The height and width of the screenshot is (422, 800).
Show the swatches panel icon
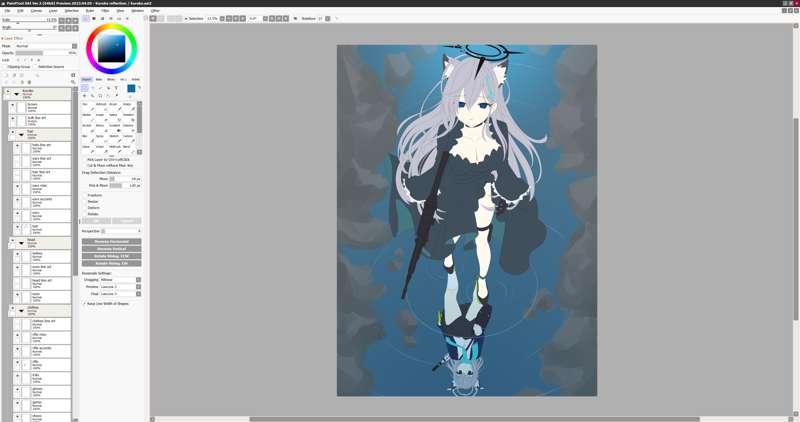pos(119,18)
